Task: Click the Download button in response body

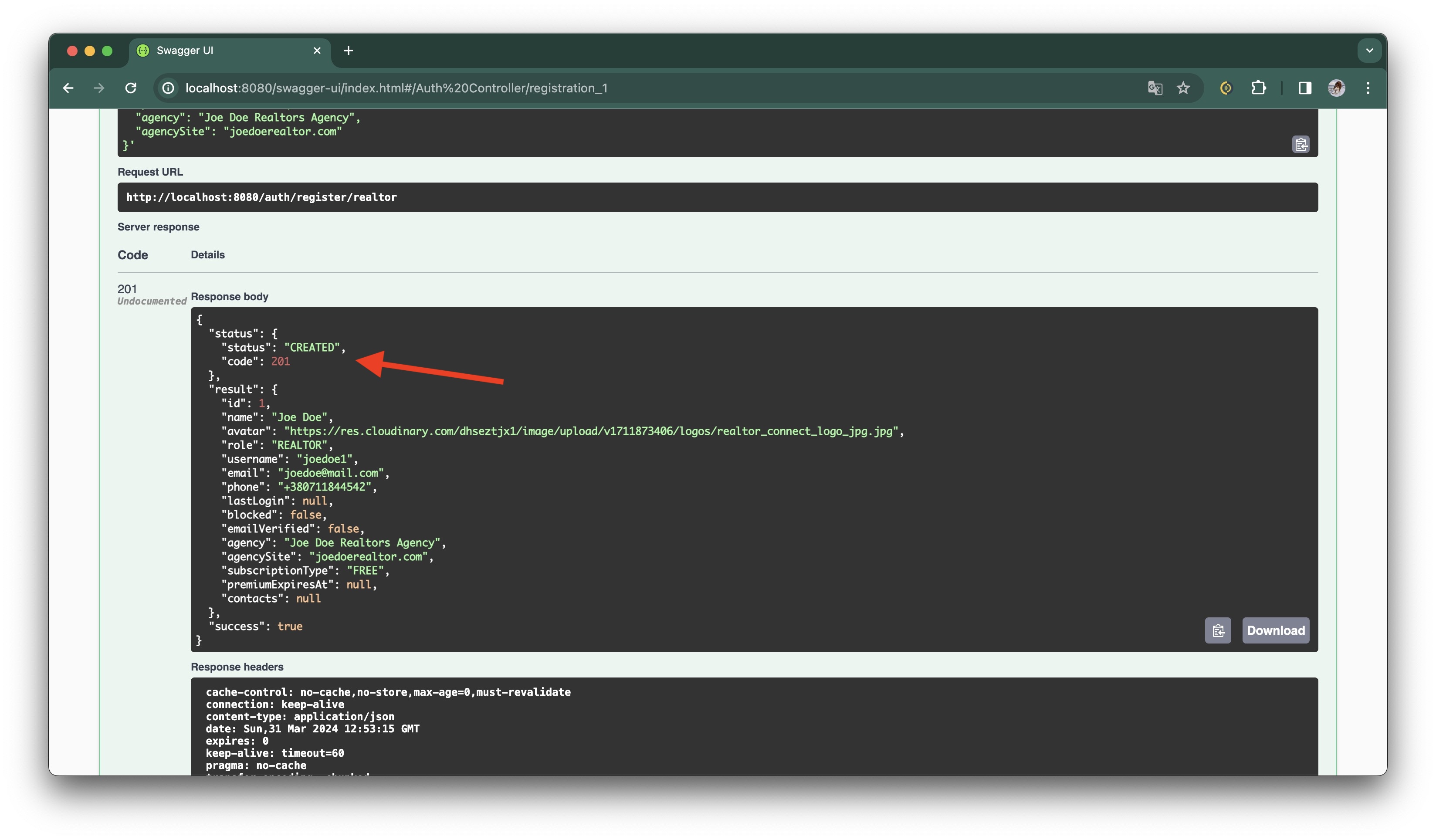Action: [1275, 630]
